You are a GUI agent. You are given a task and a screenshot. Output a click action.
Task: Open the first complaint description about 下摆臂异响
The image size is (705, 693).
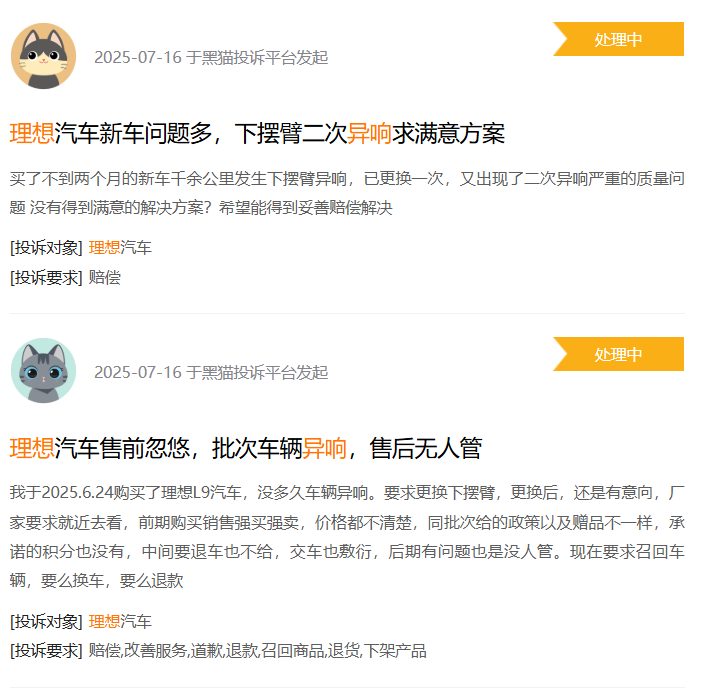[347, 193]
